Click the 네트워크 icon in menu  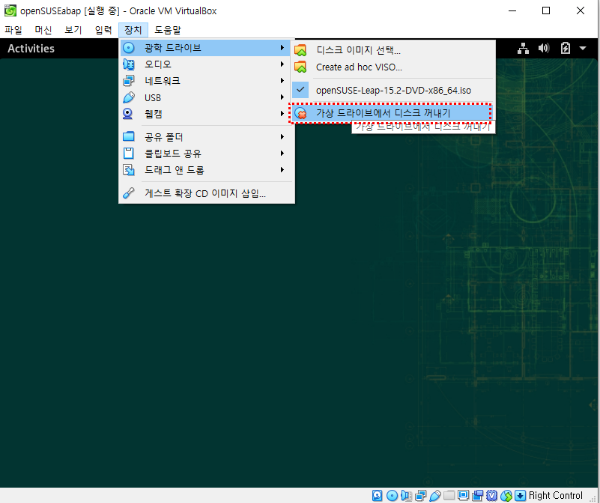tap(129, 81)
